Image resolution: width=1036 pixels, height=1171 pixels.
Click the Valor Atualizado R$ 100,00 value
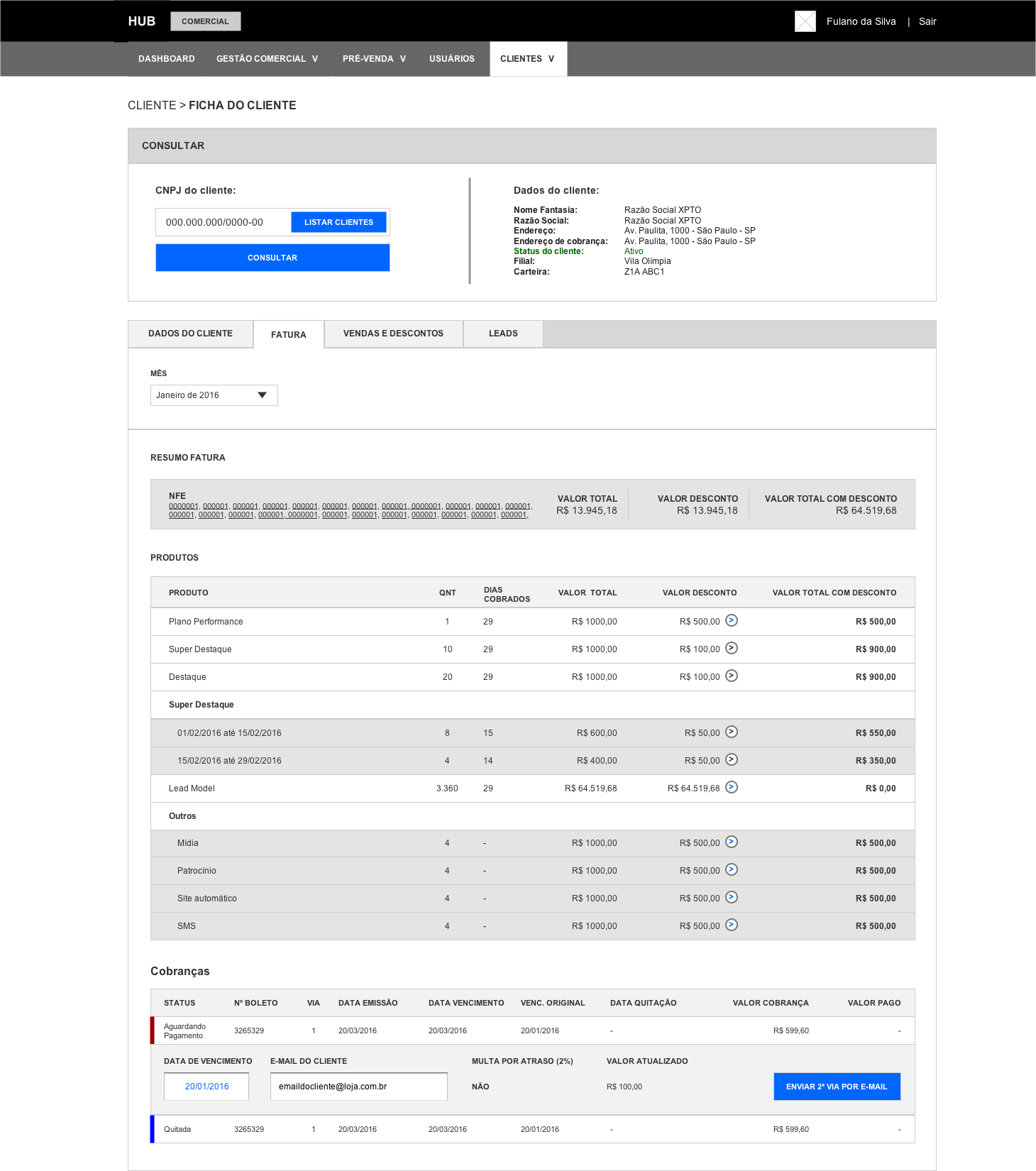(x=624, y=1087)
